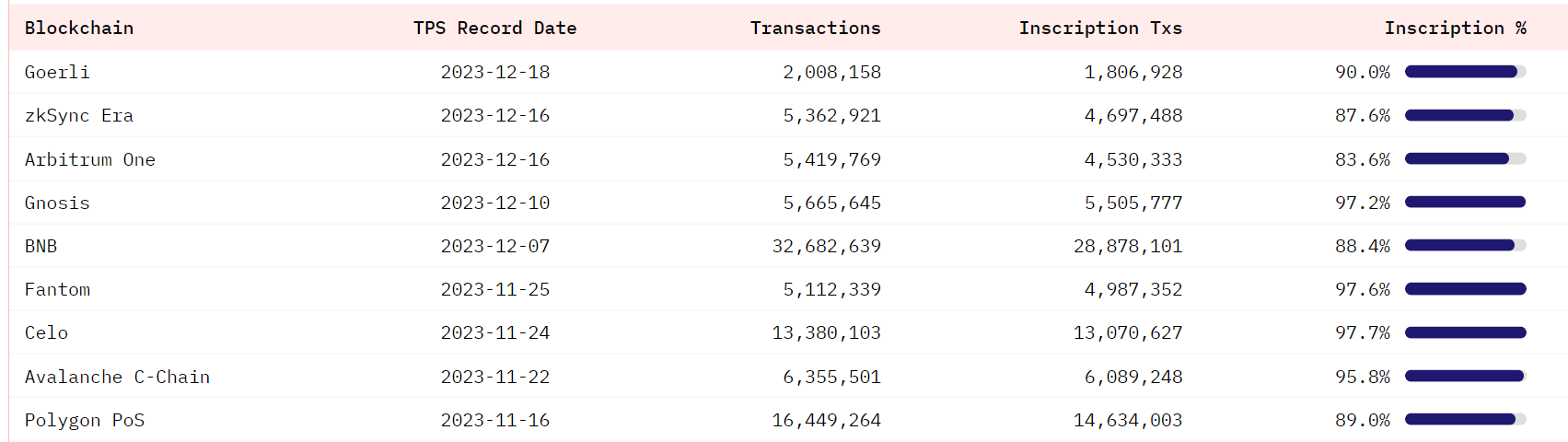Select the Arbitrum One row name
1568x442 pixels.
(x=90, y=159)
